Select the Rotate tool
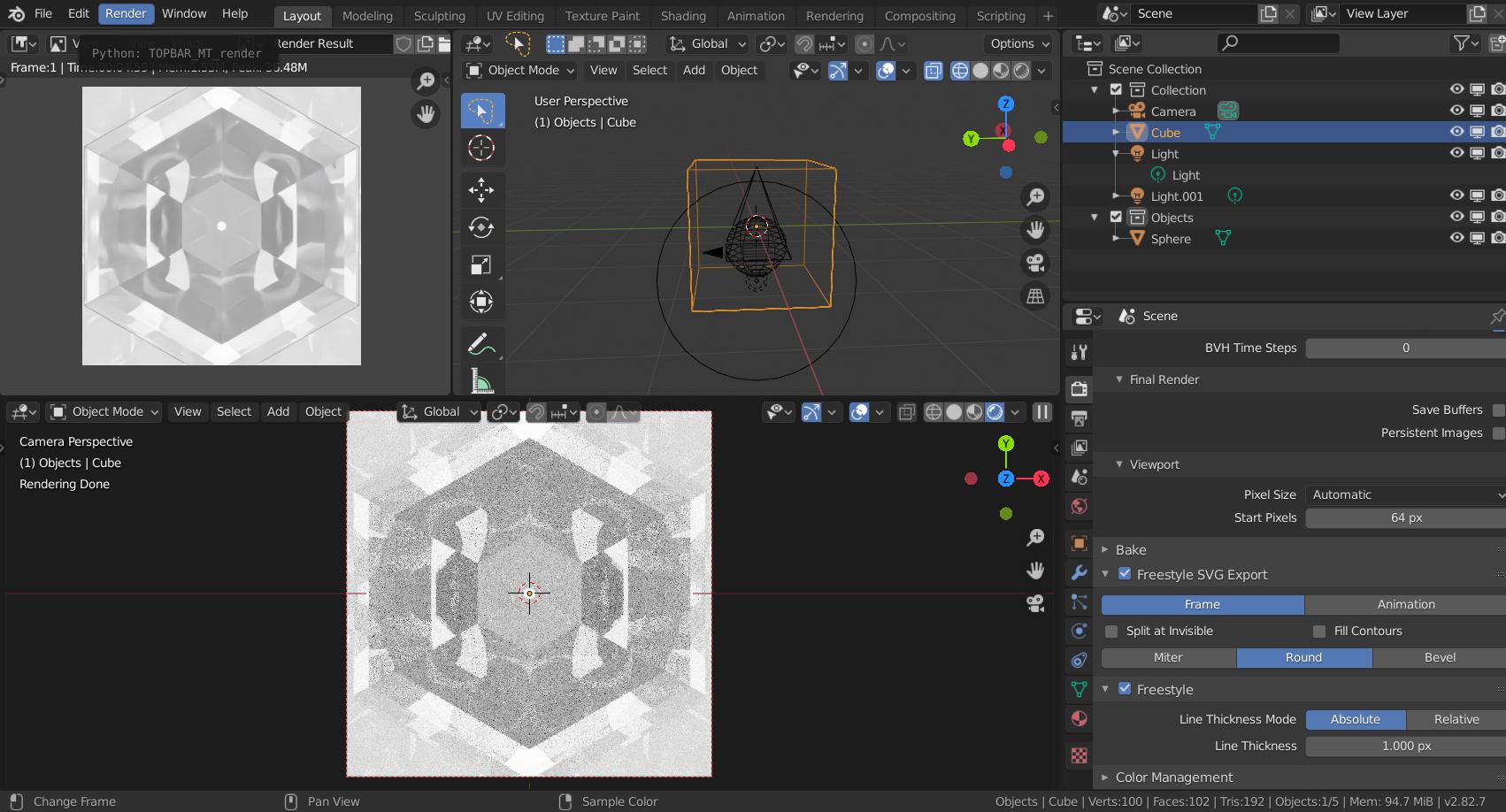Viewport: 1506px width, 812px height. (481, 227)
